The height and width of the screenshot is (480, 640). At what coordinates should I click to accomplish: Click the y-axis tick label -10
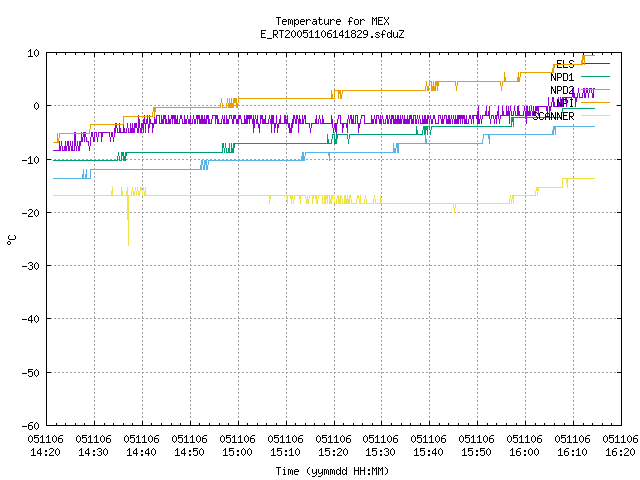[31, 160]
